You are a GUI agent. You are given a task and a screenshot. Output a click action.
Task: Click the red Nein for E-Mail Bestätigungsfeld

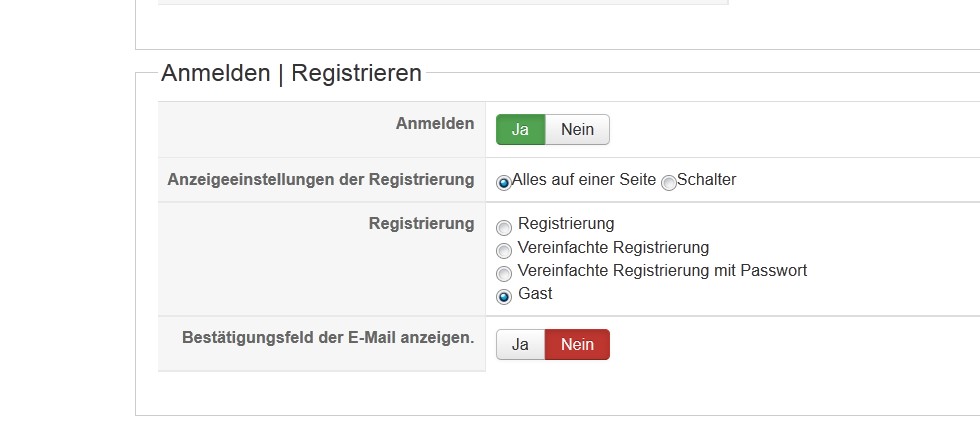coord(577,345)
